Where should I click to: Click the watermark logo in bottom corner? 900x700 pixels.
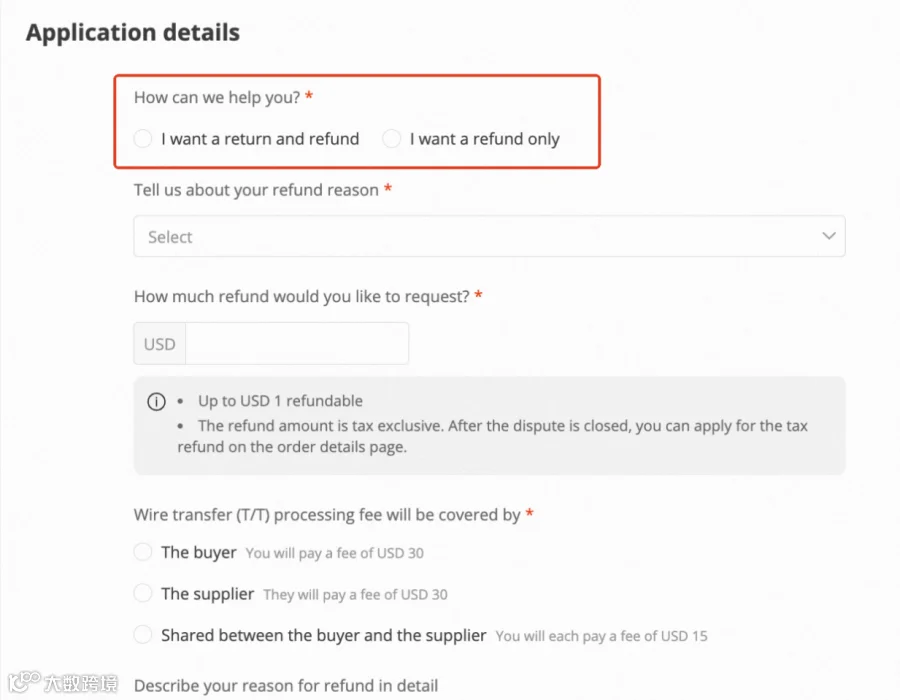(63, 682)
